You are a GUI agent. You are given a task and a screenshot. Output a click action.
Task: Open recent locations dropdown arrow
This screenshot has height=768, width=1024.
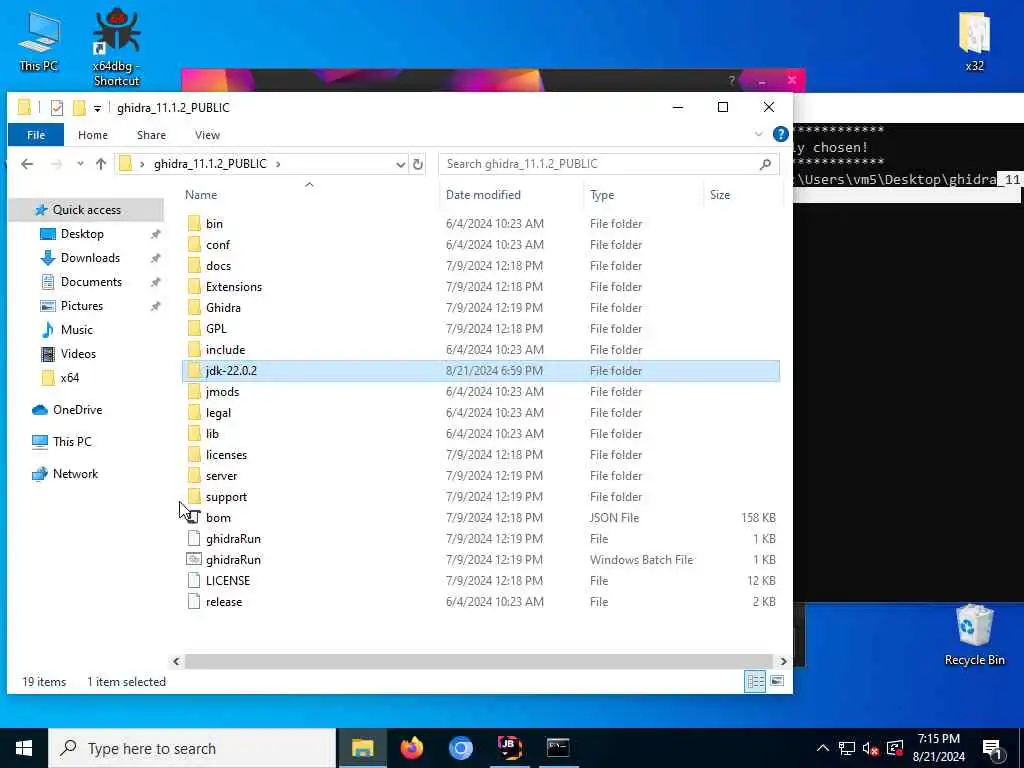coord(80,164)
